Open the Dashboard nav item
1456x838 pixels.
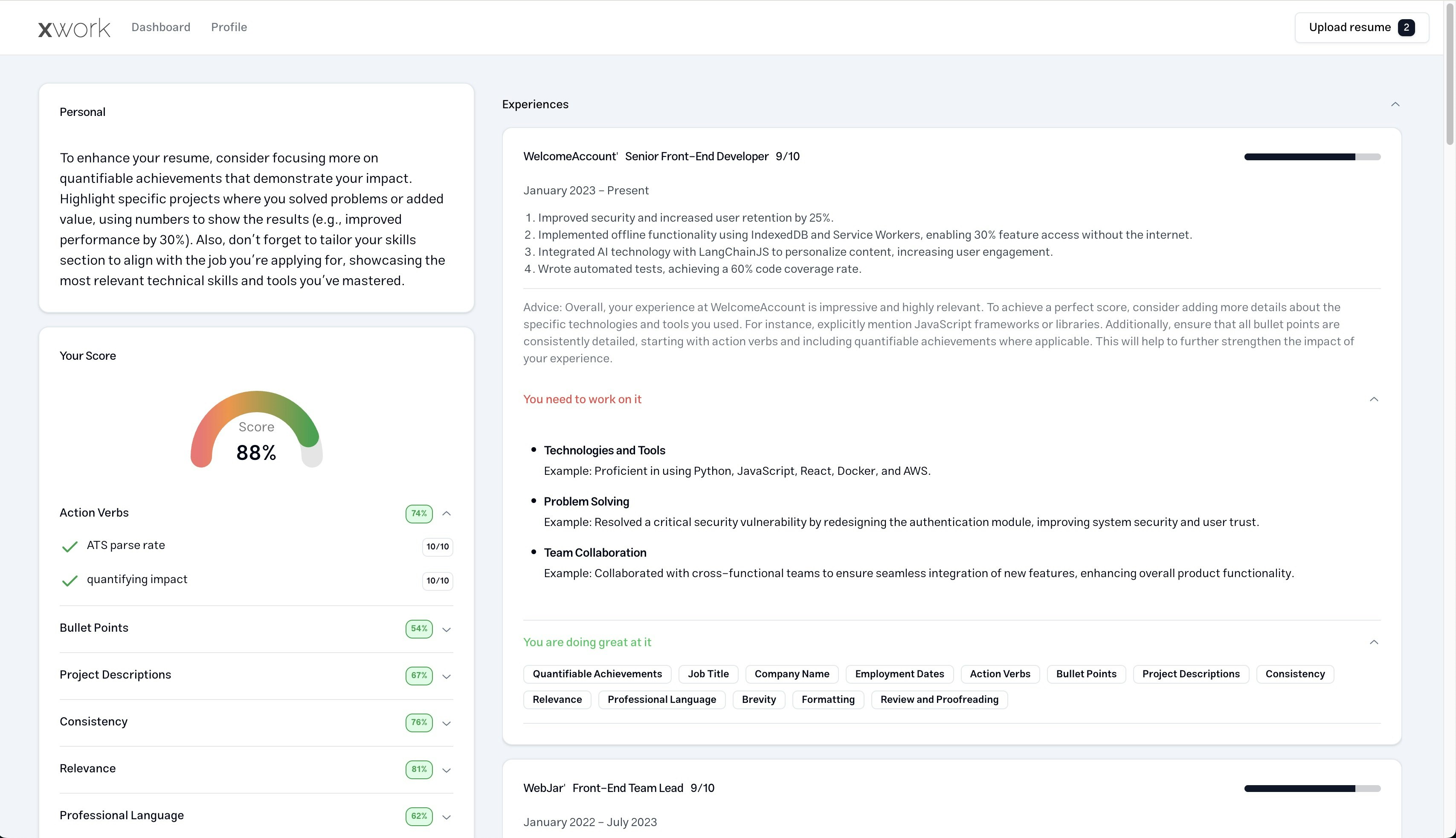pyautogui.click(x=161, y=27)
